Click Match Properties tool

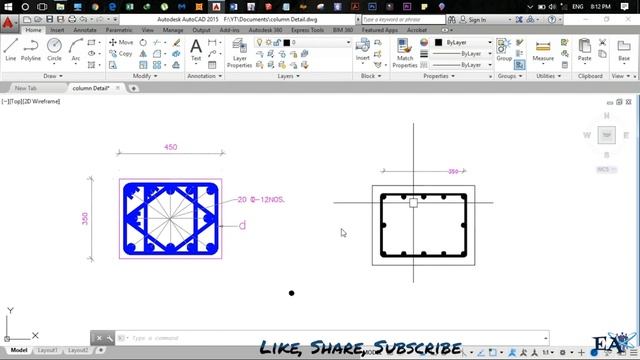tap(404, 53)
